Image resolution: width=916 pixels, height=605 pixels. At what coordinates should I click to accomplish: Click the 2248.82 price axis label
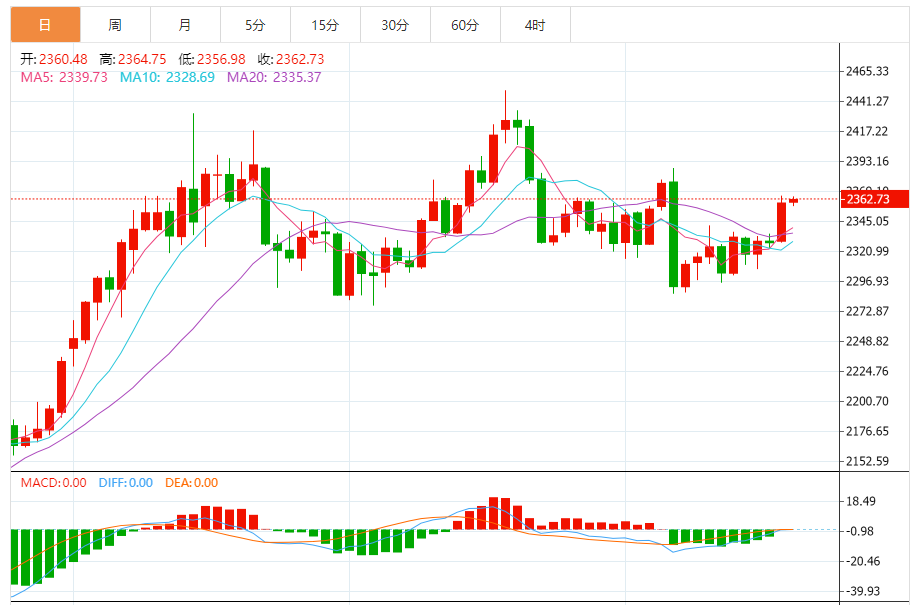click(x=868, y=341)
